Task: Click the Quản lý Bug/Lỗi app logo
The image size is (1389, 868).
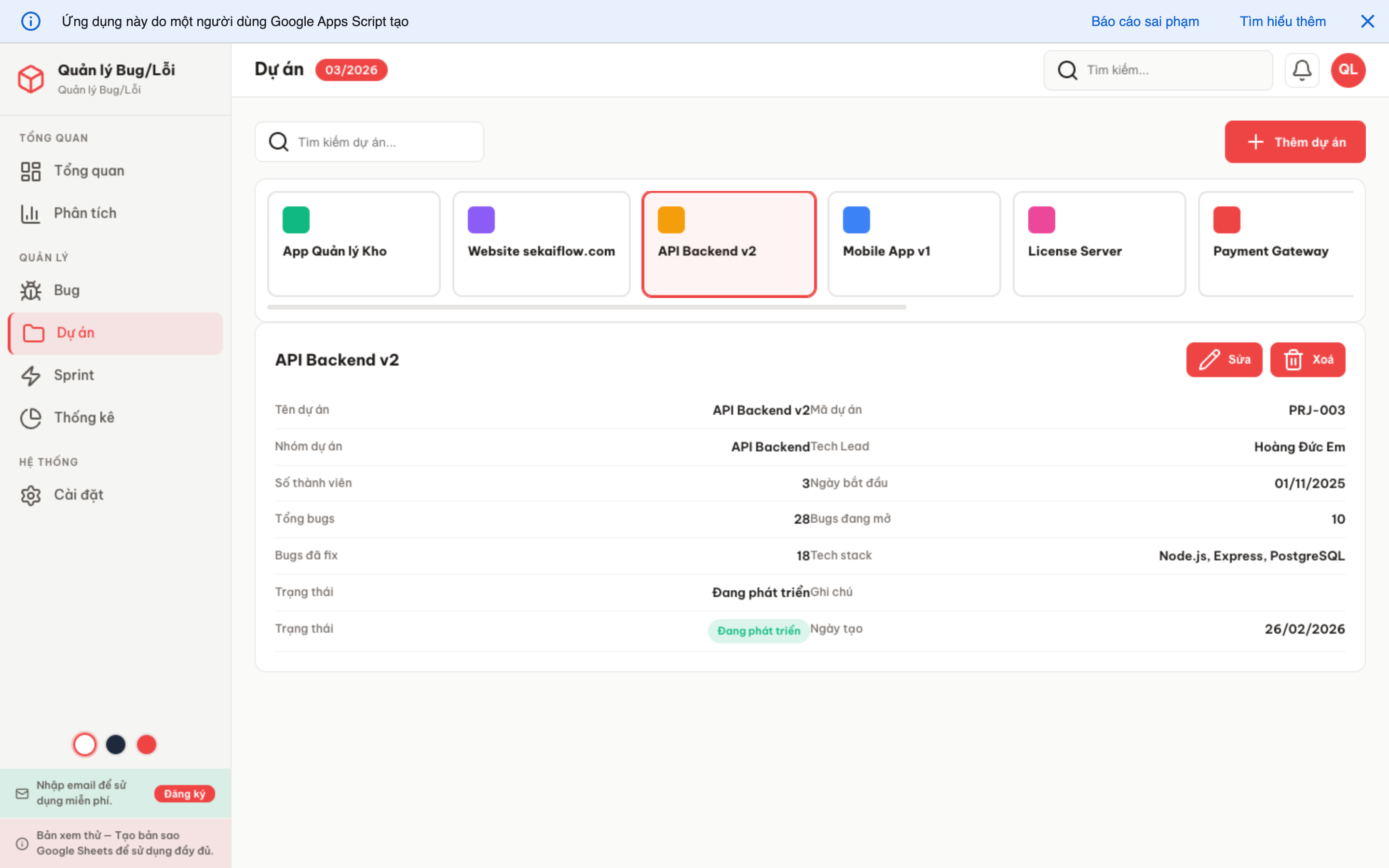Action: point(31,79)
